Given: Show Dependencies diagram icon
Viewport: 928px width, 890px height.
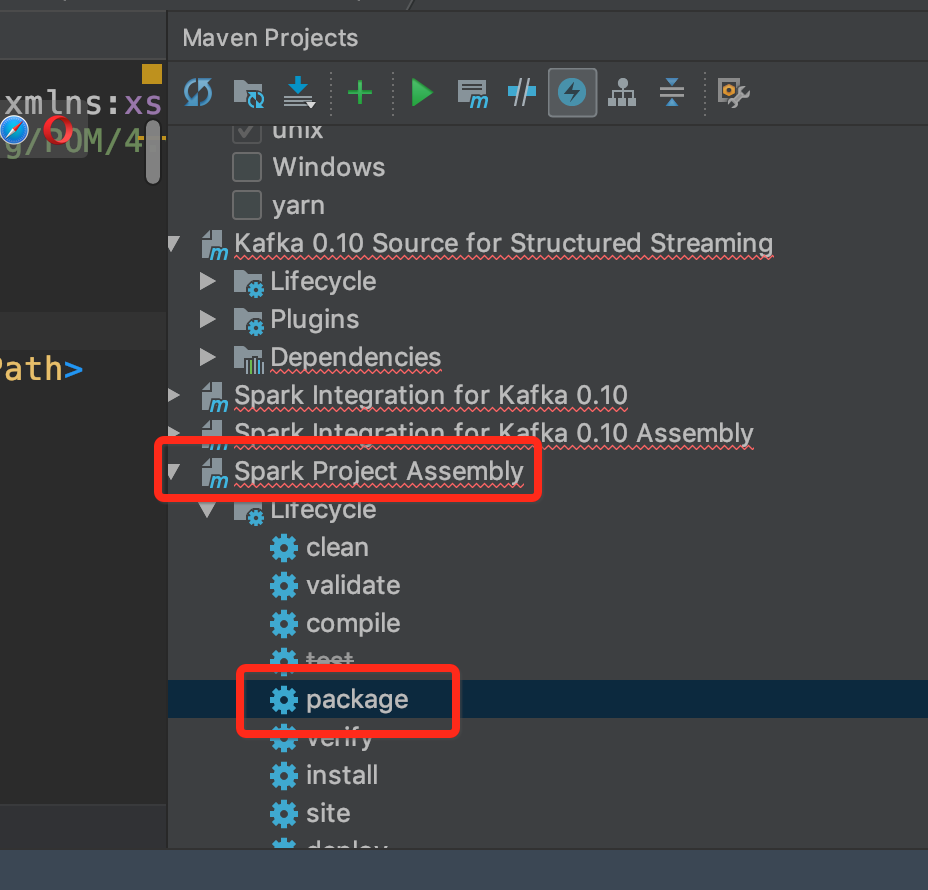Looking at the screenshot, I should pos(622,92).
